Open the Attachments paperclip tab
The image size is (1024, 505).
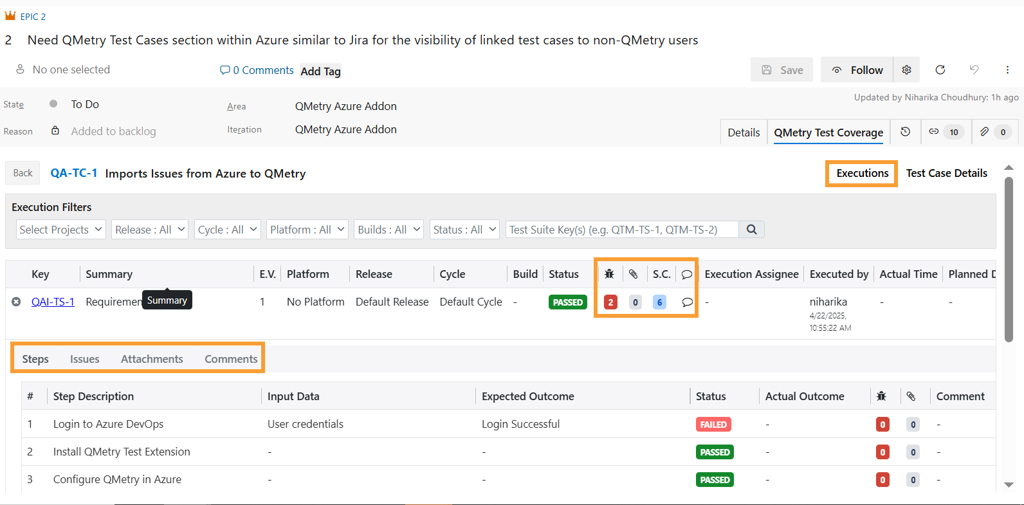(x=994, y=132)
